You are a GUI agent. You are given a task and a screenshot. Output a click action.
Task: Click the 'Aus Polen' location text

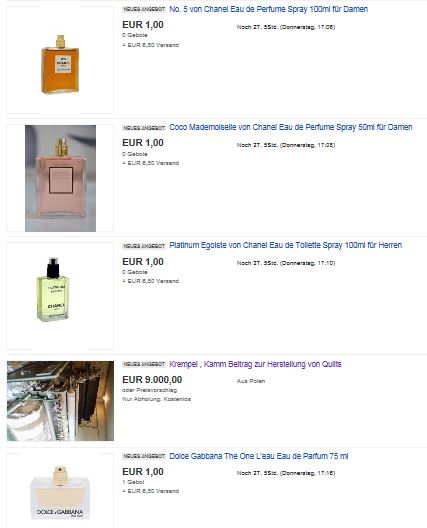[x=251, y=381]
